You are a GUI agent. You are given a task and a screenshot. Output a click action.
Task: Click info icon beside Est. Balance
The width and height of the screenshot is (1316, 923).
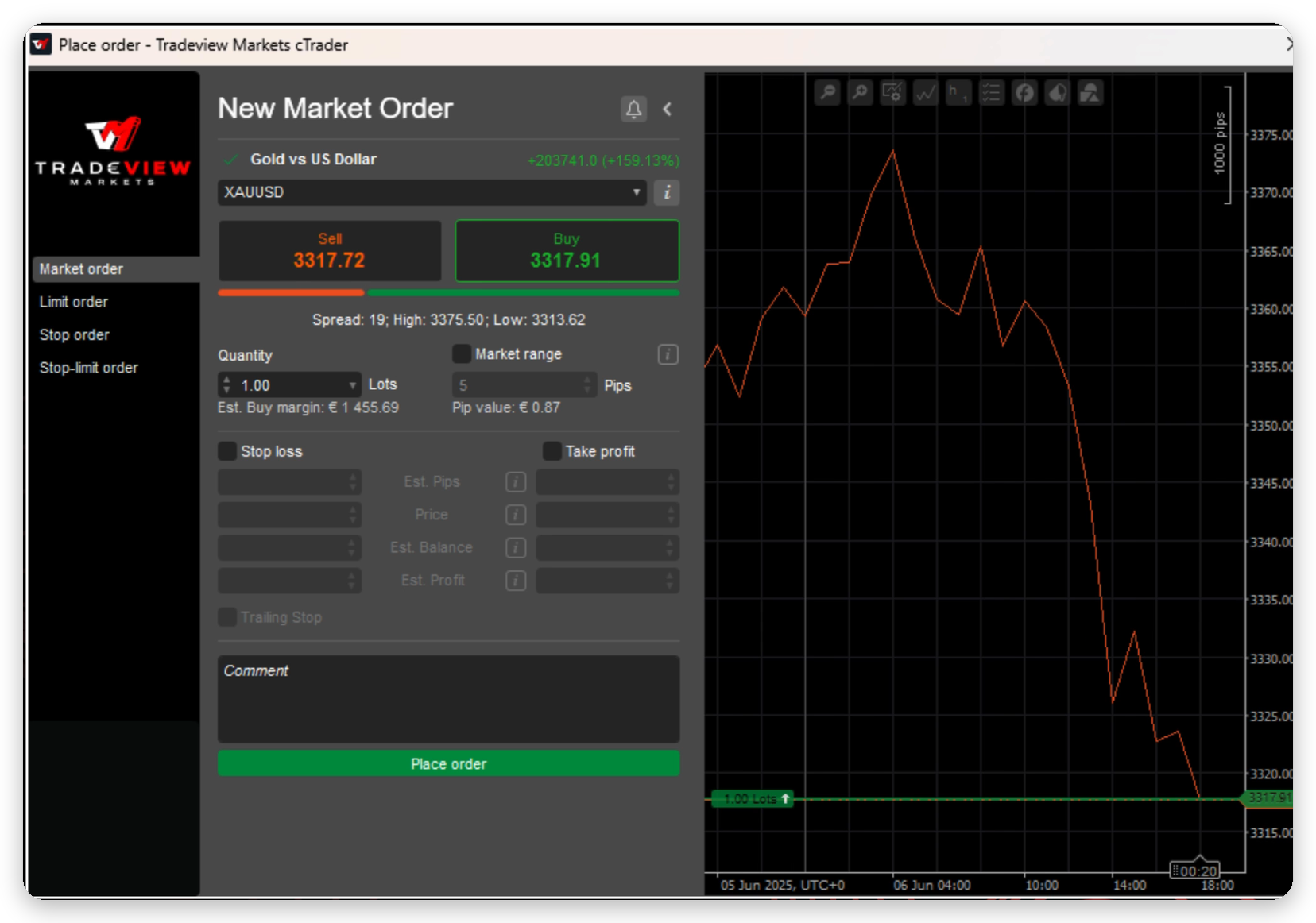pos(516,547)
